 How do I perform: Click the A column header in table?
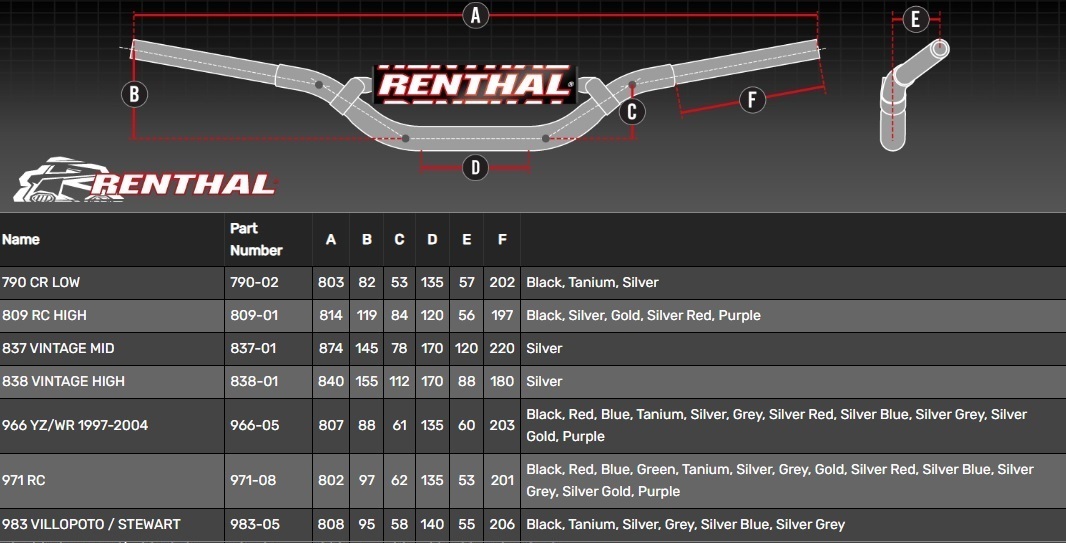tap(331, 240)
